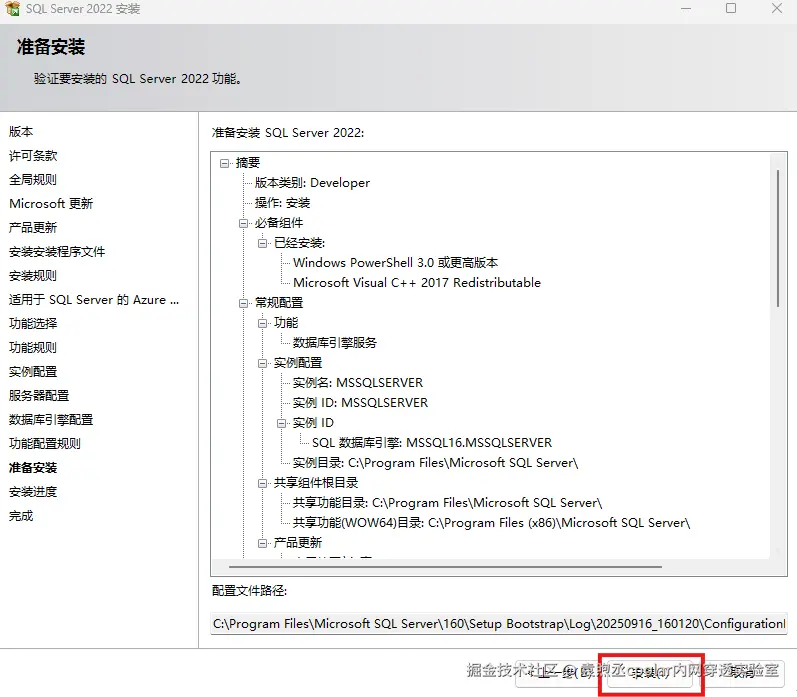Viewport: 797px width, 697px height.
Task: Select the Microsoft 更新 step
Action: point(51,203)
